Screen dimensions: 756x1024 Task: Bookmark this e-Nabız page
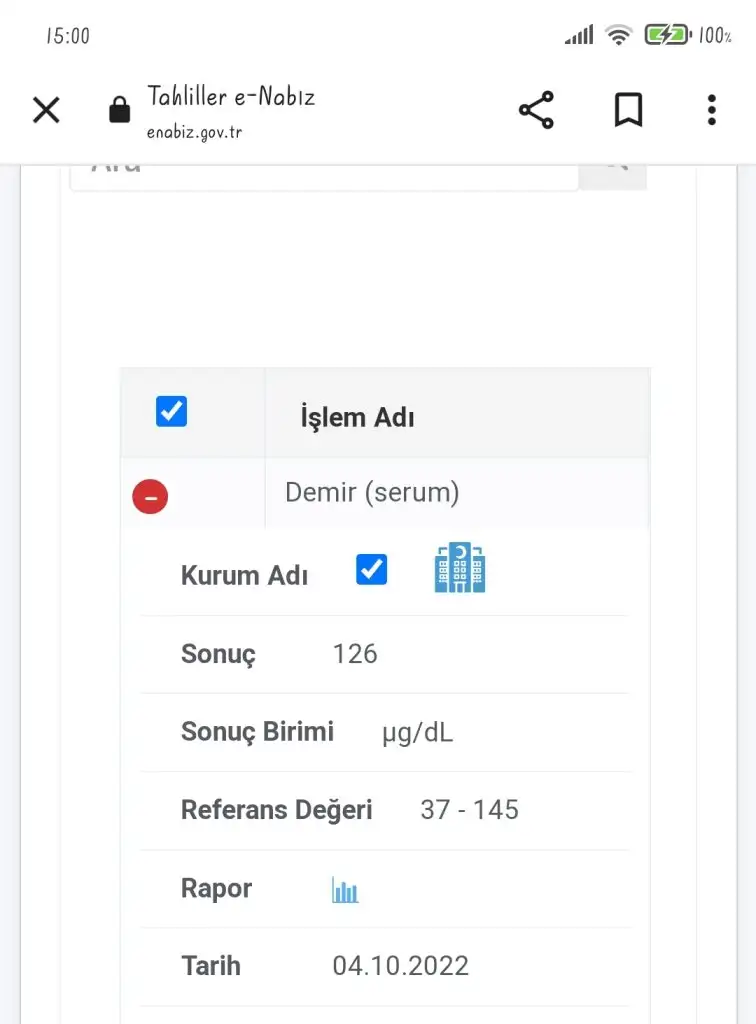(628, 110)
